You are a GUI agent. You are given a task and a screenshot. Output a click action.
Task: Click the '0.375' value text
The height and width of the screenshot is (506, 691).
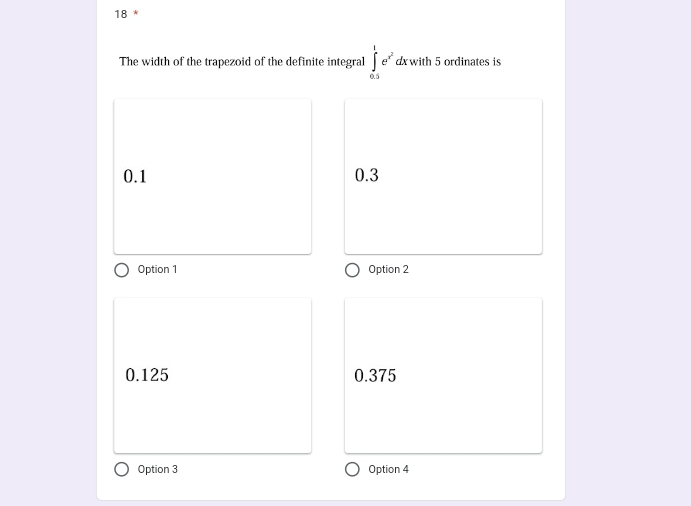(x=375, y=376)
